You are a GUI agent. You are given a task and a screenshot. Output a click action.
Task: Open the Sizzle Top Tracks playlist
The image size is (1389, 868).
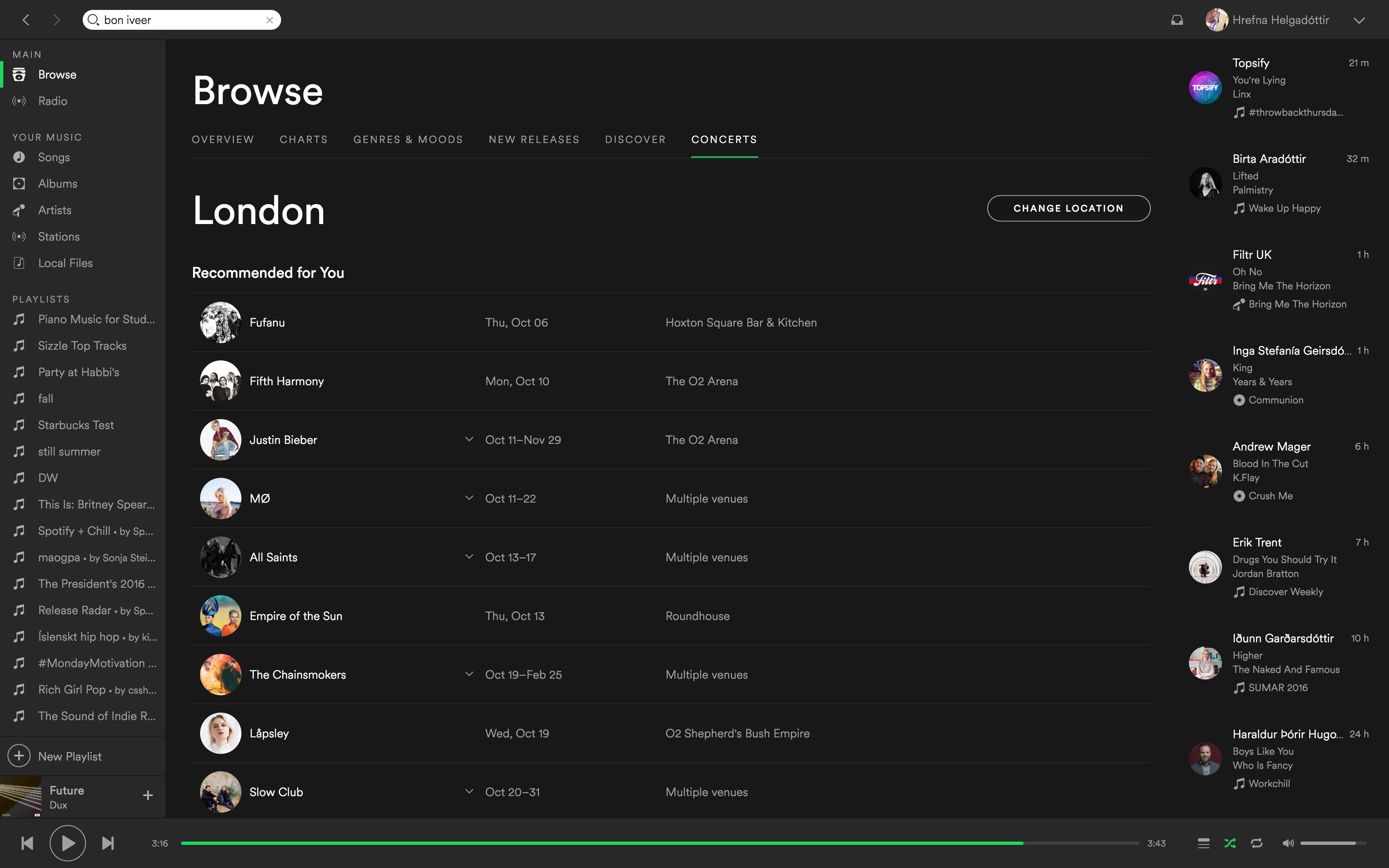[83, 346]
